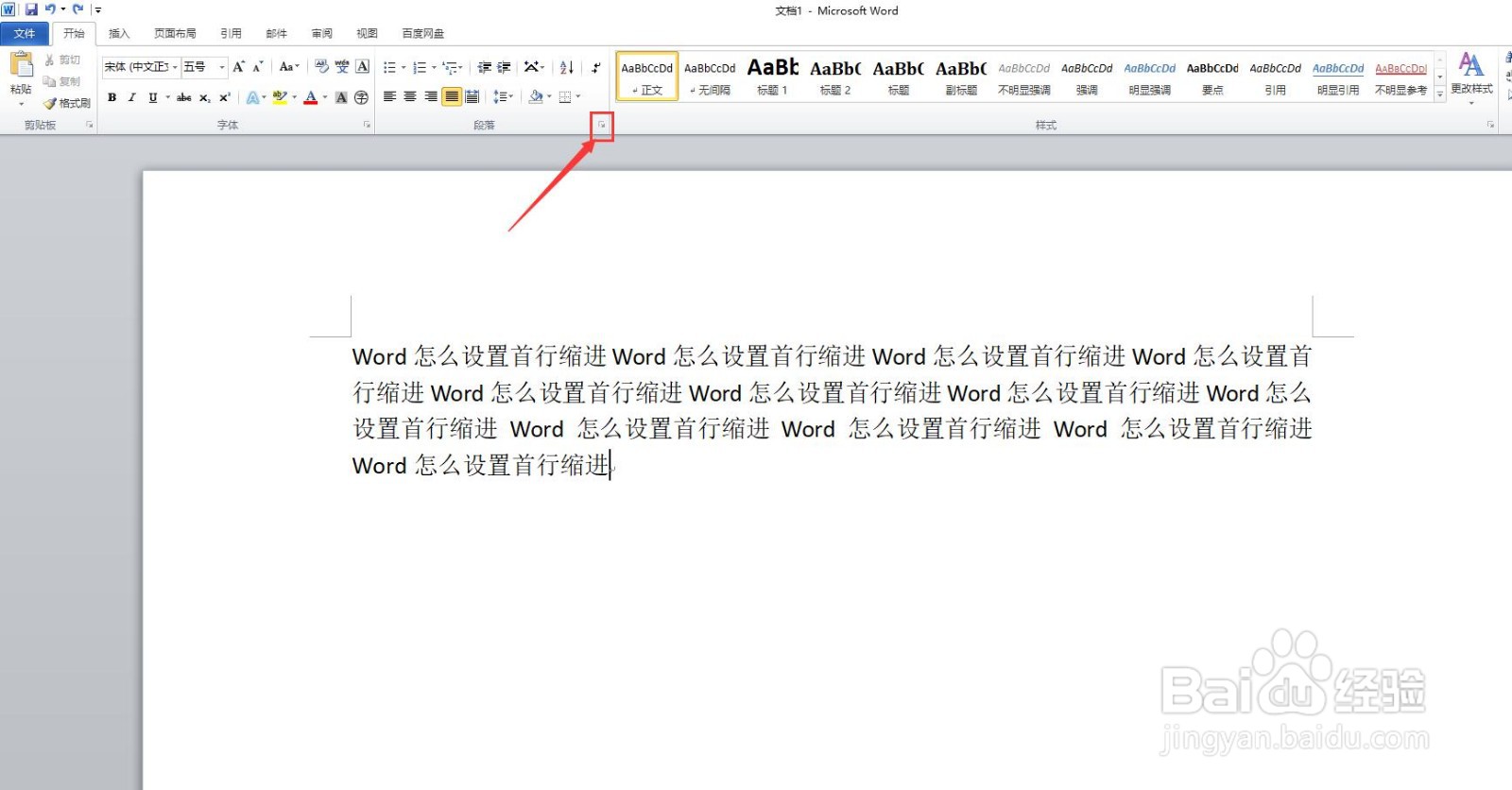Viewport: 1512px width, 790px height.
Task: Open the 剪贴板 clipboard pane launcher
Action: 90,125
